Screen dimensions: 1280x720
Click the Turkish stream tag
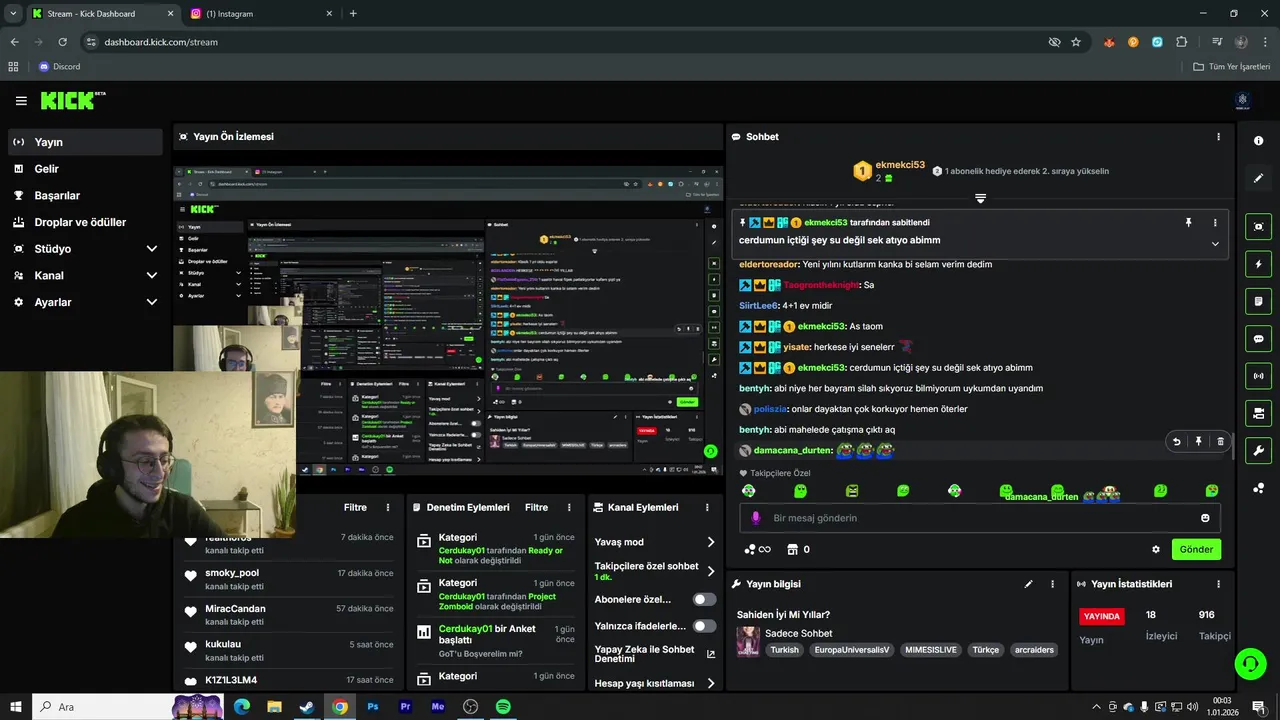[x=785, y=650]
